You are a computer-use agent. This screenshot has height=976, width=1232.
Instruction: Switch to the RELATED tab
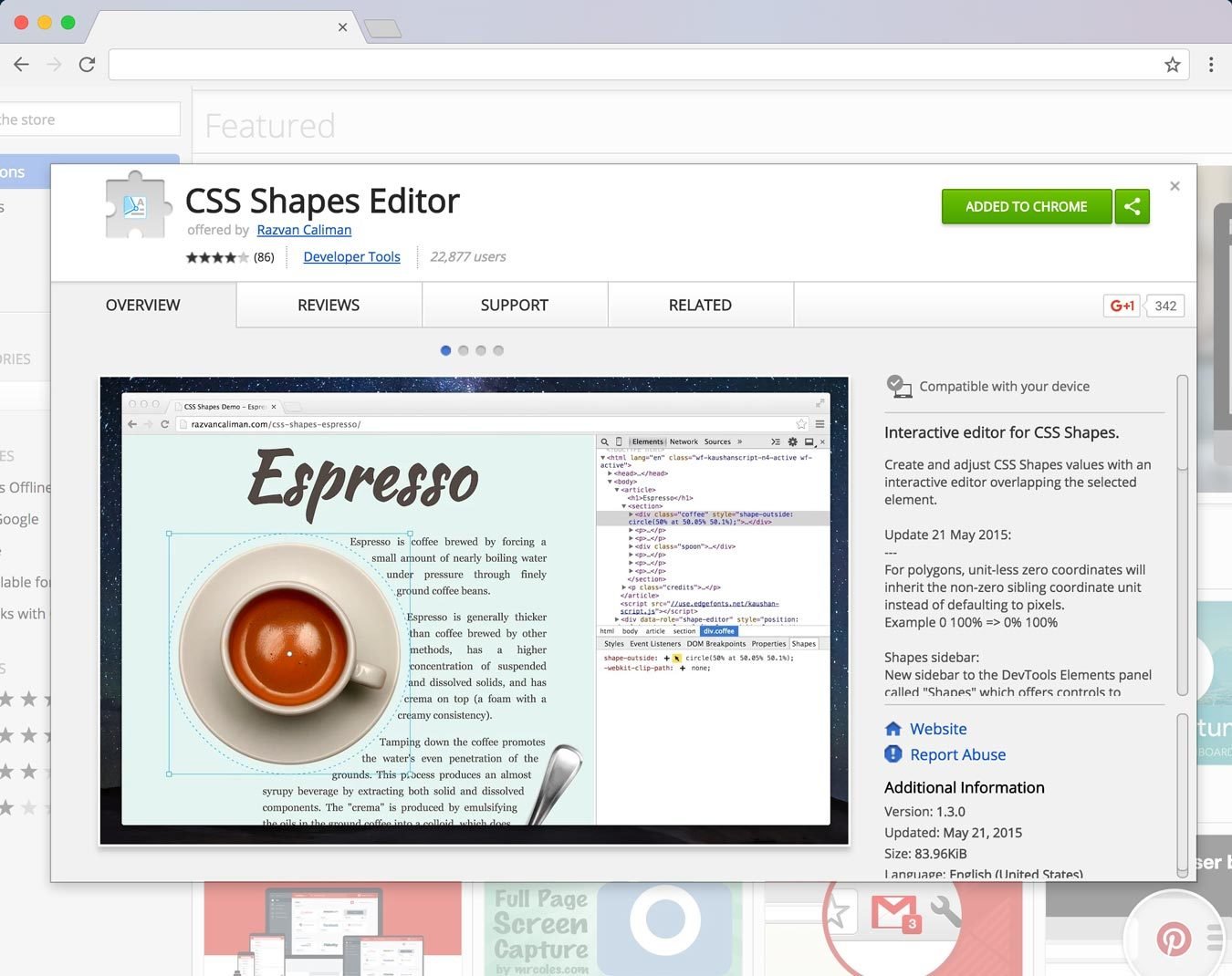tap(700, 305)
